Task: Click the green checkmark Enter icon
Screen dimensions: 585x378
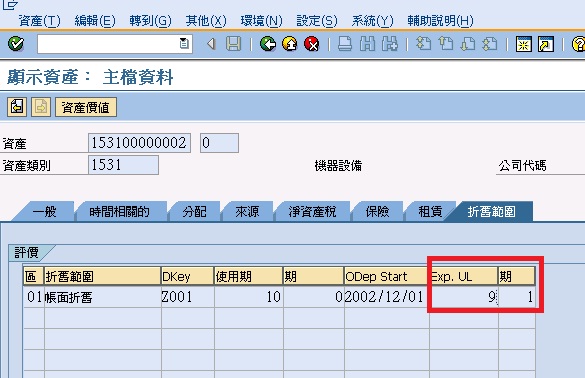Action: (16, 44)
